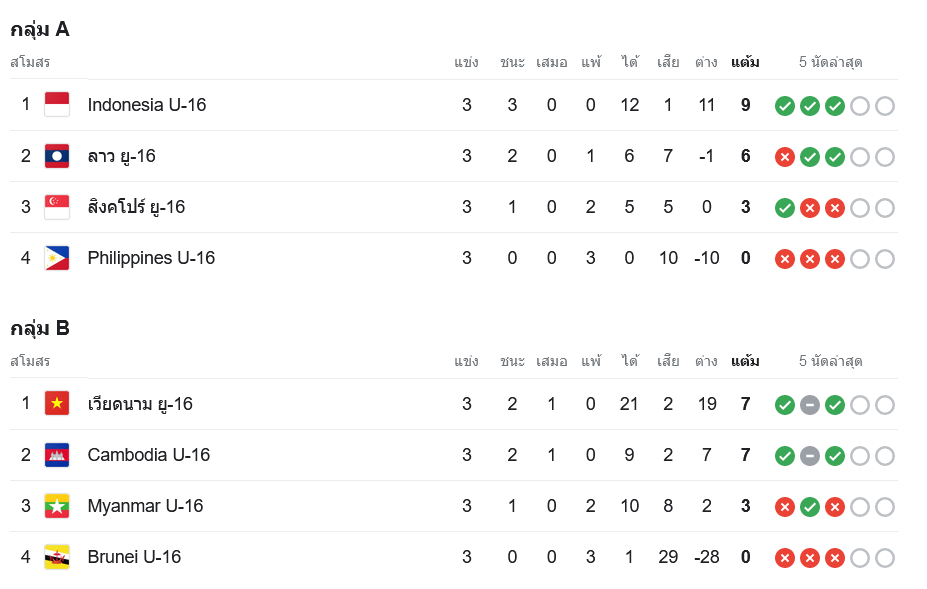This screenshot has height=589, width=927.
Task: Click the Singapore flag icon
Action: (x=57, y=207)
